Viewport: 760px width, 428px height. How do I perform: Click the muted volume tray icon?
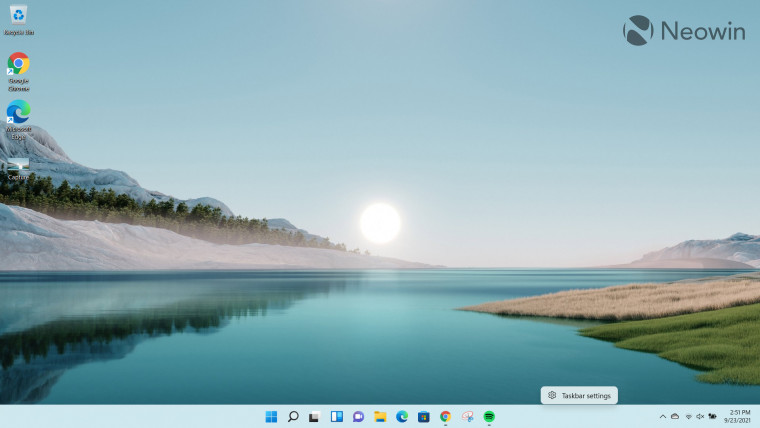[x=700, y=416]
